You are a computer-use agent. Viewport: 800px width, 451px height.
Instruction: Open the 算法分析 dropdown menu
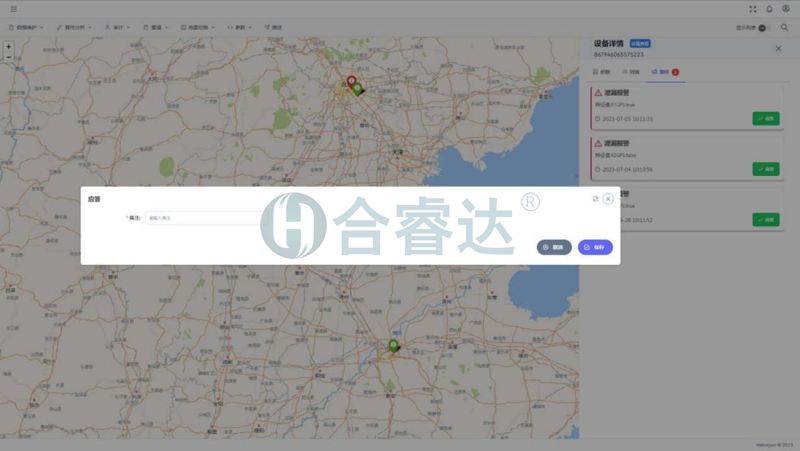click(x=74, y=28)
